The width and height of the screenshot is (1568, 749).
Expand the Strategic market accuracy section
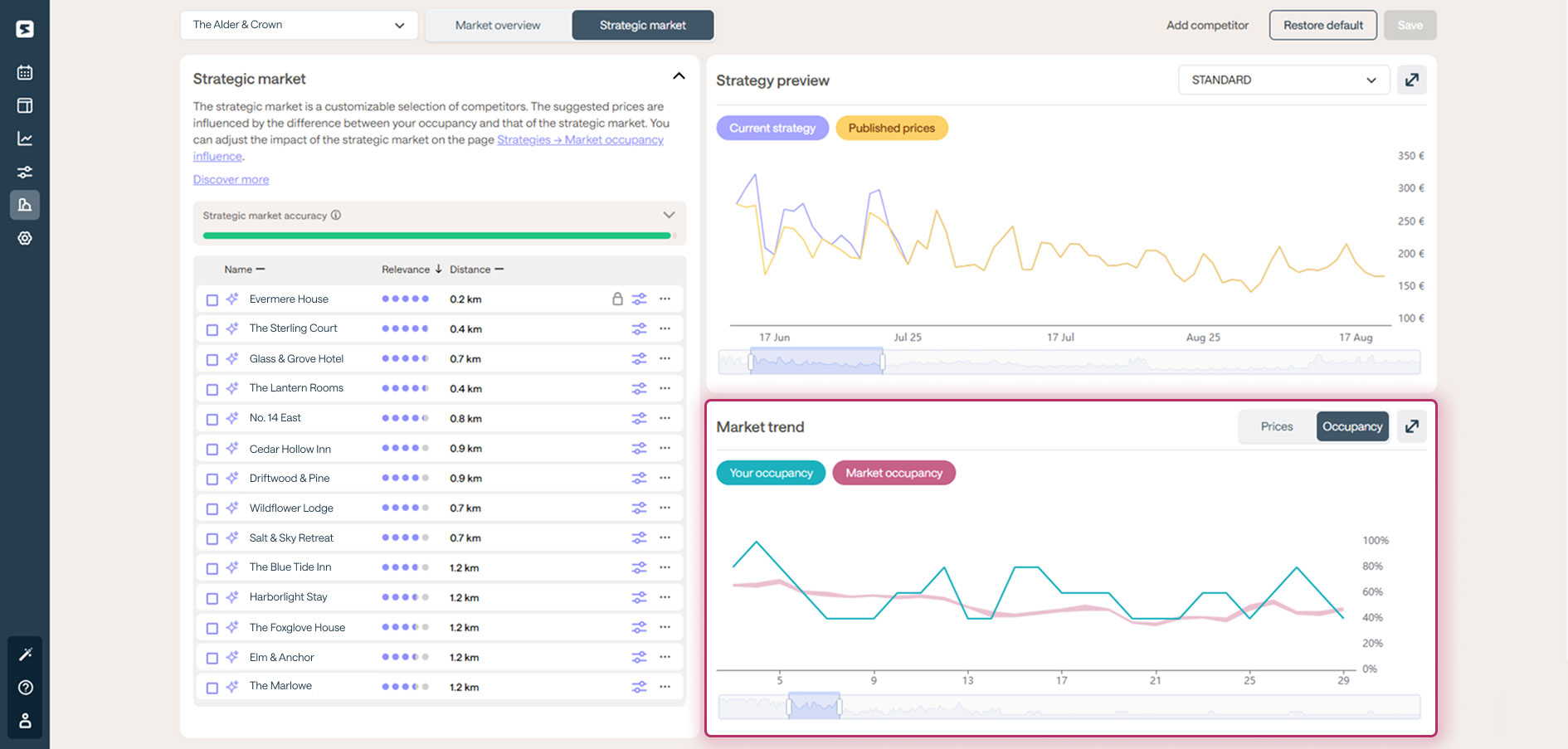pos(669,215)
